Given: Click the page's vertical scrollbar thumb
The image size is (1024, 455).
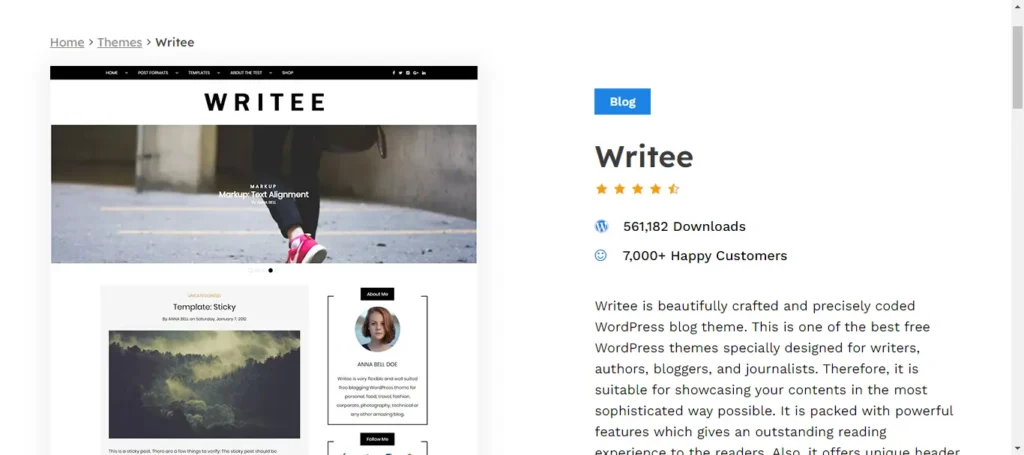Looking at the screenshot, I should point(1017,67).
